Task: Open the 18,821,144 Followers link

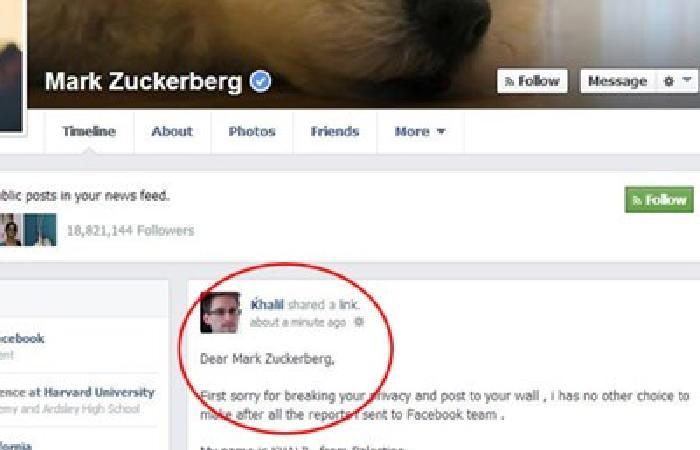Action: (130, 231)
